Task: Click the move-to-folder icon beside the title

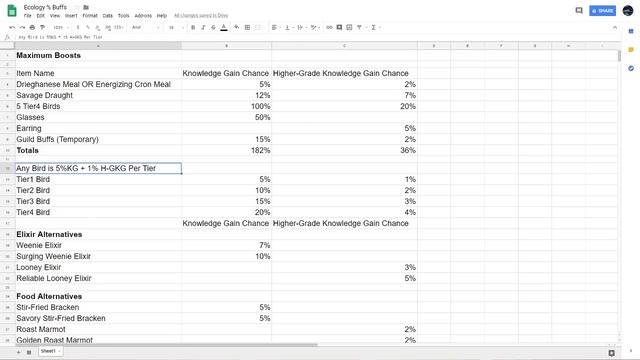Action: pyautogui.click(x=86, y=7)
